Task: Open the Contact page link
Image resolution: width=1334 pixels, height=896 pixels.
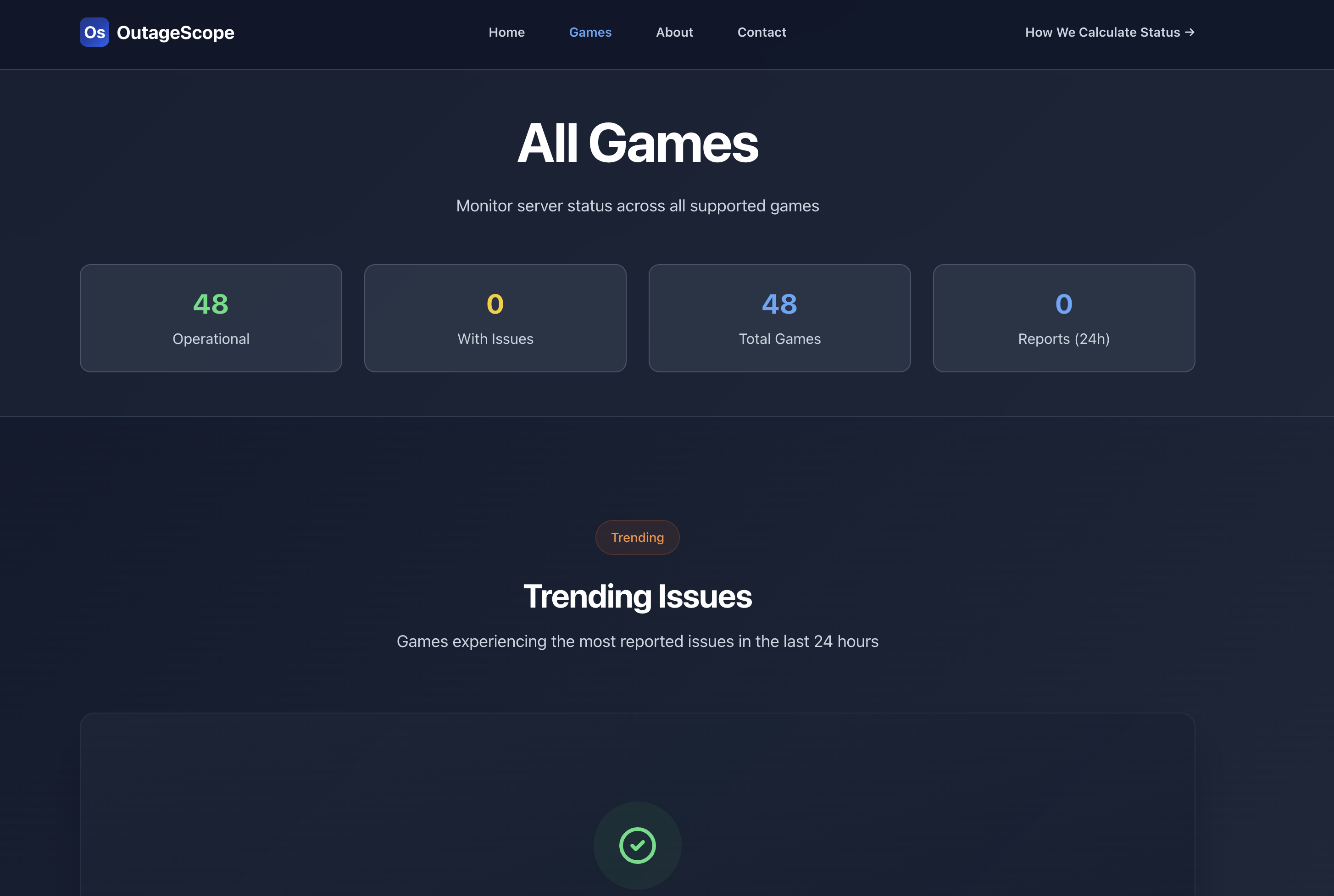Action: [761, 33]
